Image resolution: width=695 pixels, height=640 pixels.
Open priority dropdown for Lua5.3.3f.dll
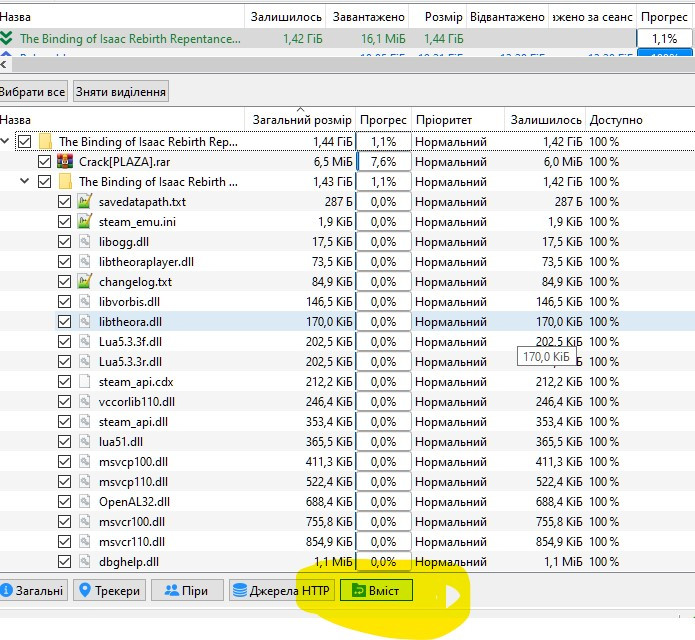click(x=457, y=342)
